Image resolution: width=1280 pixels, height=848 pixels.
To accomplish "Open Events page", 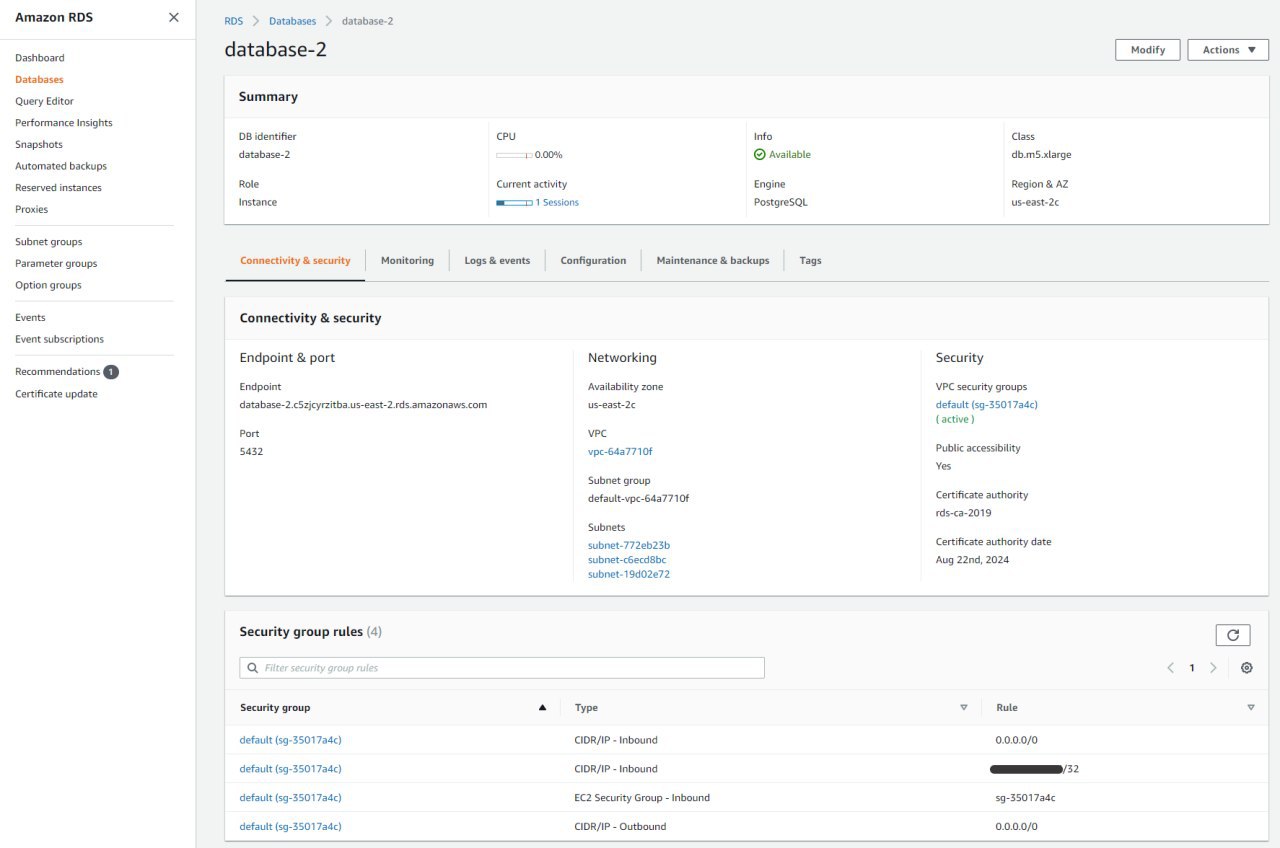I will coord(30,318).
